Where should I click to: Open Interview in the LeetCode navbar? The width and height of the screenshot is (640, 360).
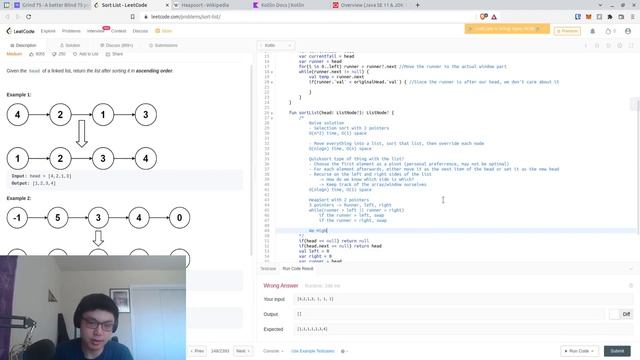pyautogui.click(x=96, y=31)
